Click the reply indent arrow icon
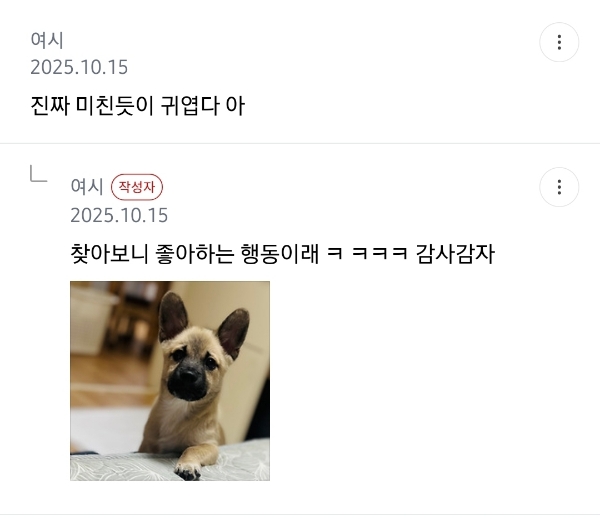Image resolution: width=600 pixels, height=519 pixels. (x=38, y=173)
